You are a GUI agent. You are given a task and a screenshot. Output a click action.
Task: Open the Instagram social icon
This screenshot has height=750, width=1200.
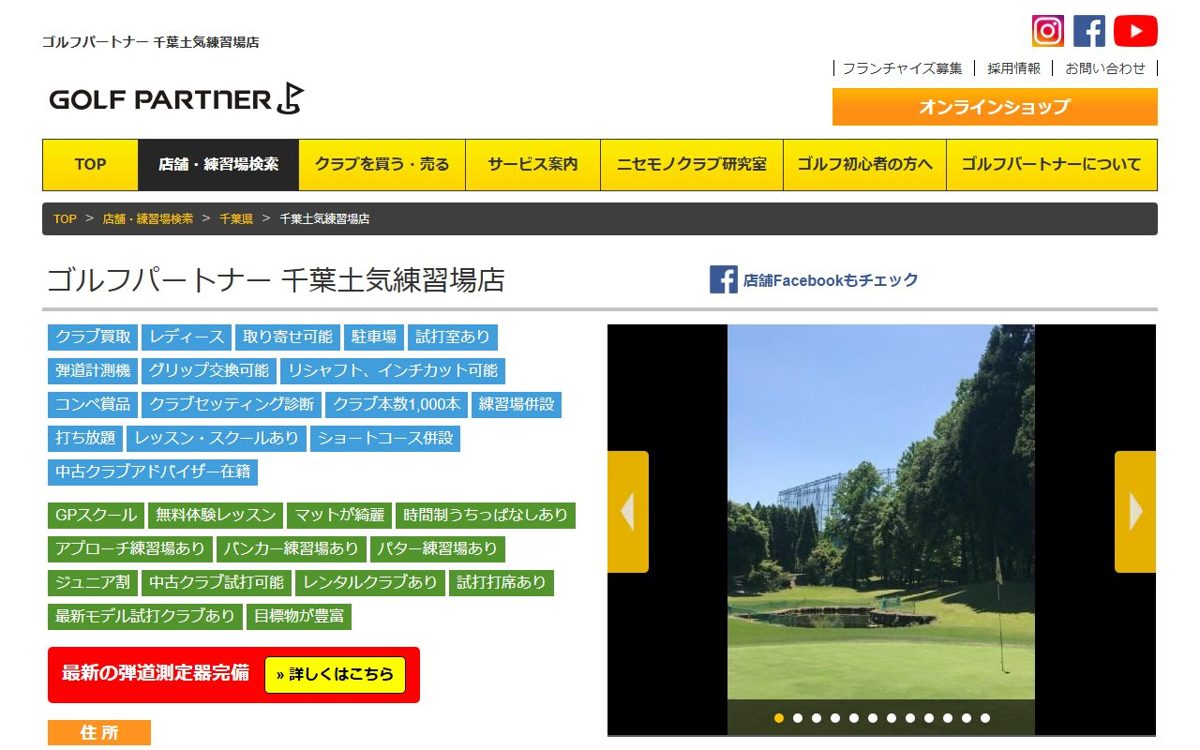pyautogui.click(x=1047, y=31)
